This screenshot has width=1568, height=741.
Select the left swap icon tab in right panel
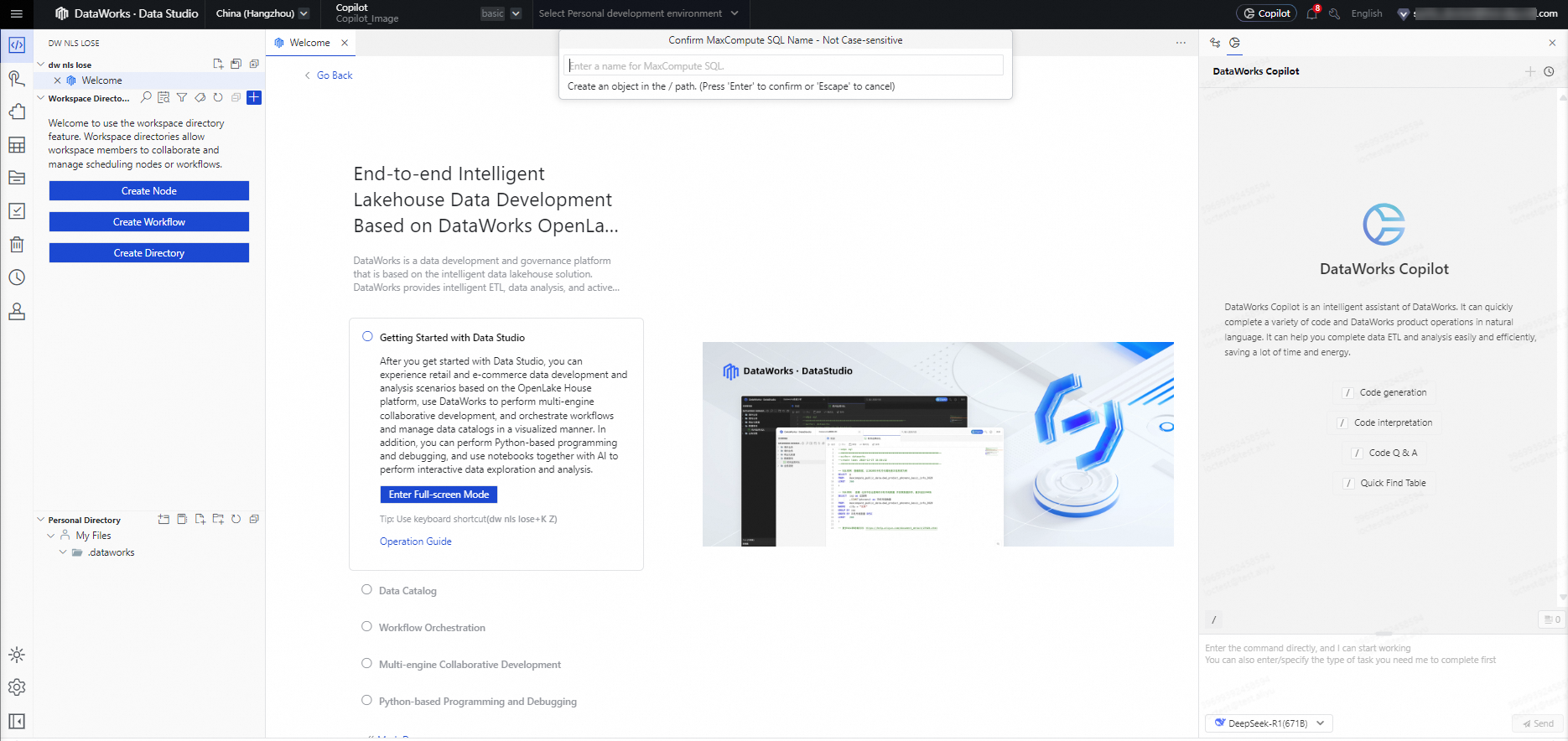click(x=1215, y=43)
